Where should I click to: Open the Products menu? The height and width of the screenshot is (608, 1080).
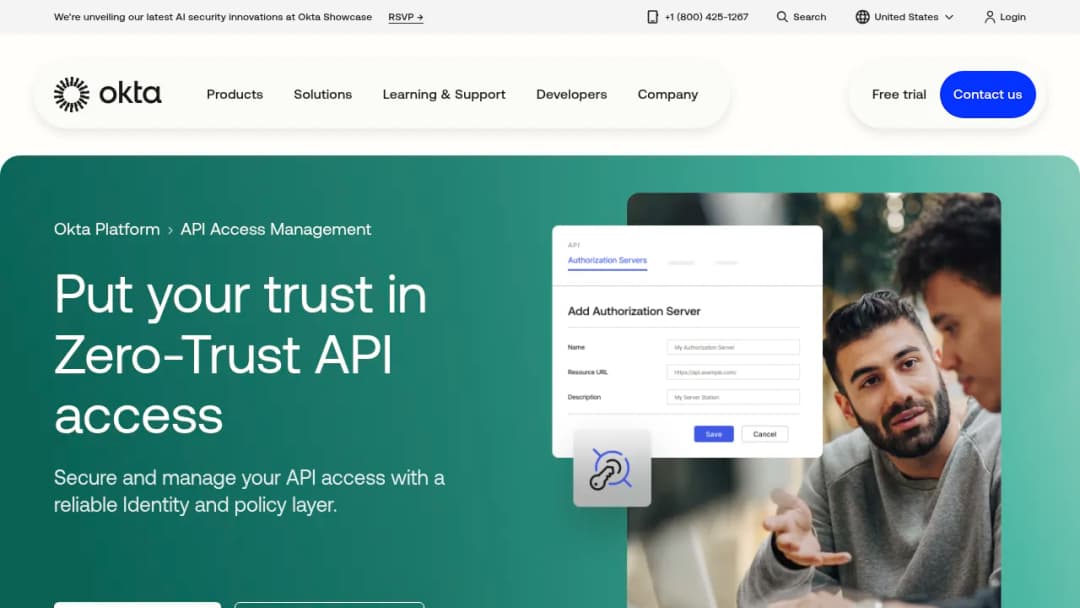pyautogui.click(x=235, y=94)
